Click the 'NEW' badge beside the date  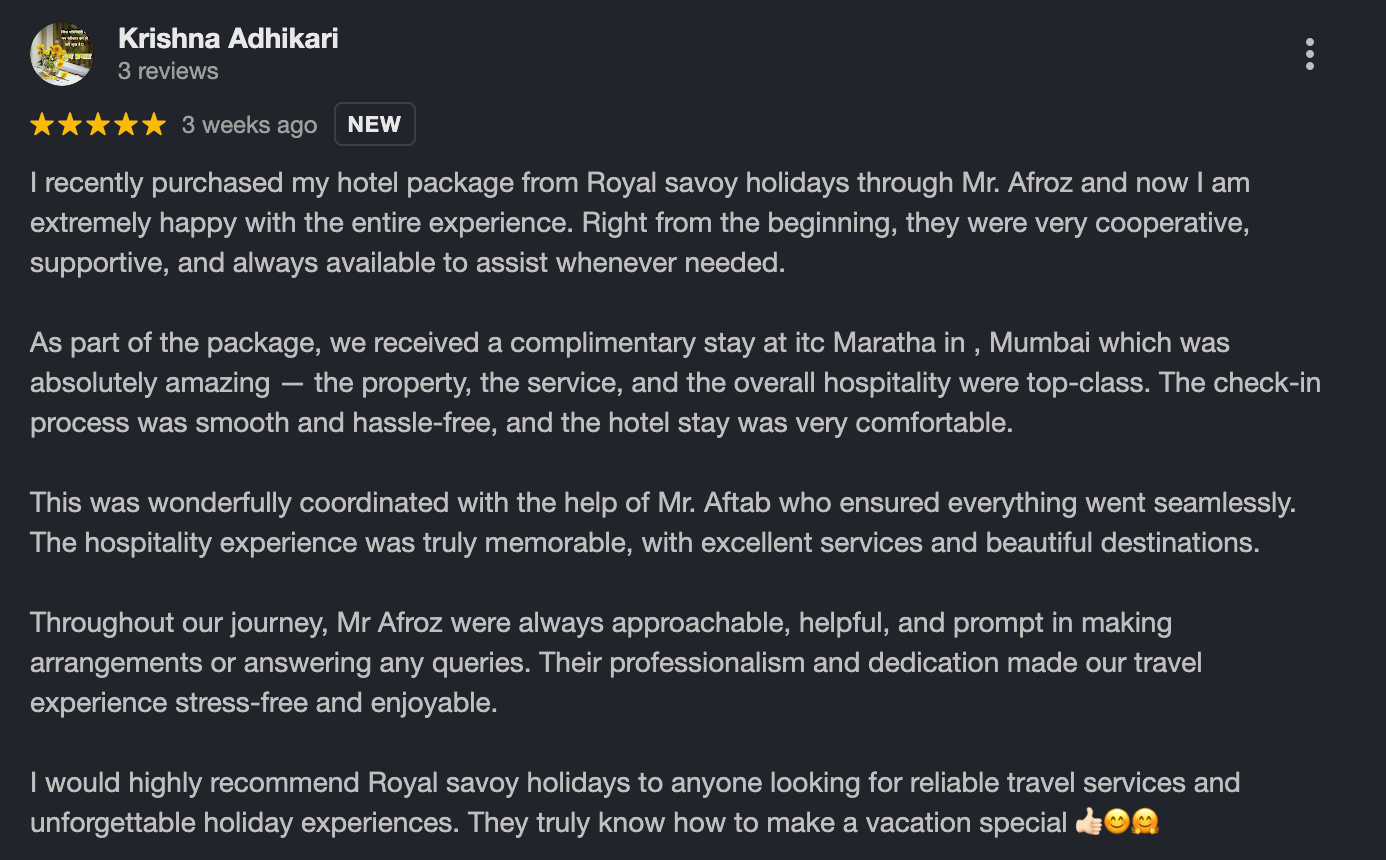click(x=374, y=125)
